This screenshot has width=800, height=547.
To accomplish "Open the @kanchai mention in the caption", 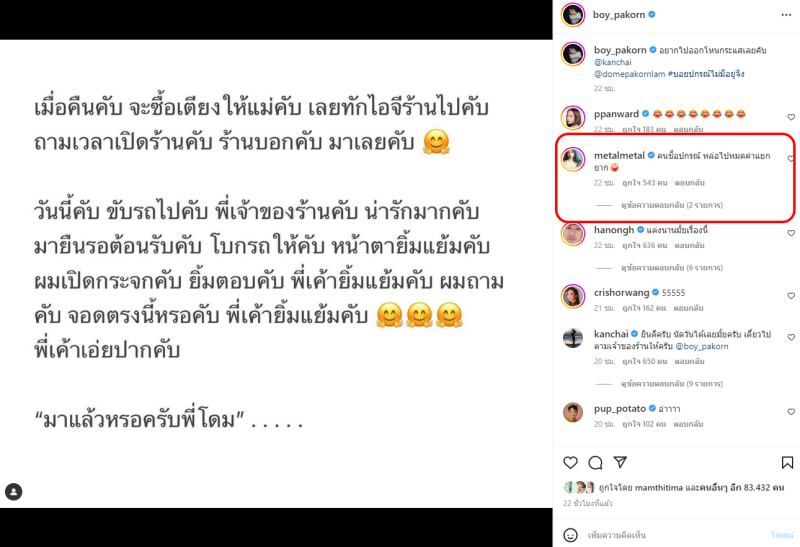I will click(x=613, y=62).
